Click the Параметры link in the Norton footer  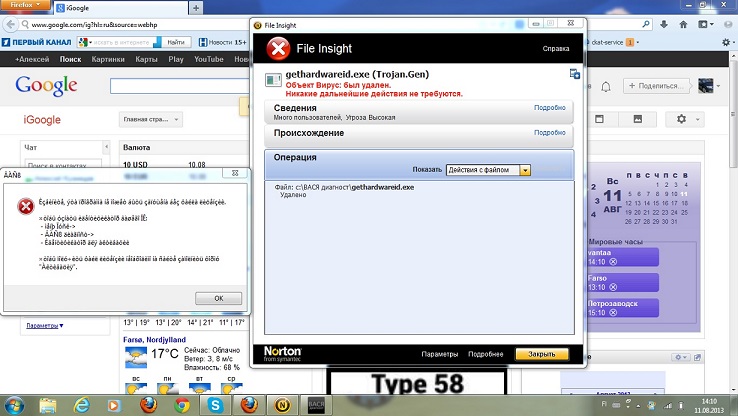(x=440, y=354)
